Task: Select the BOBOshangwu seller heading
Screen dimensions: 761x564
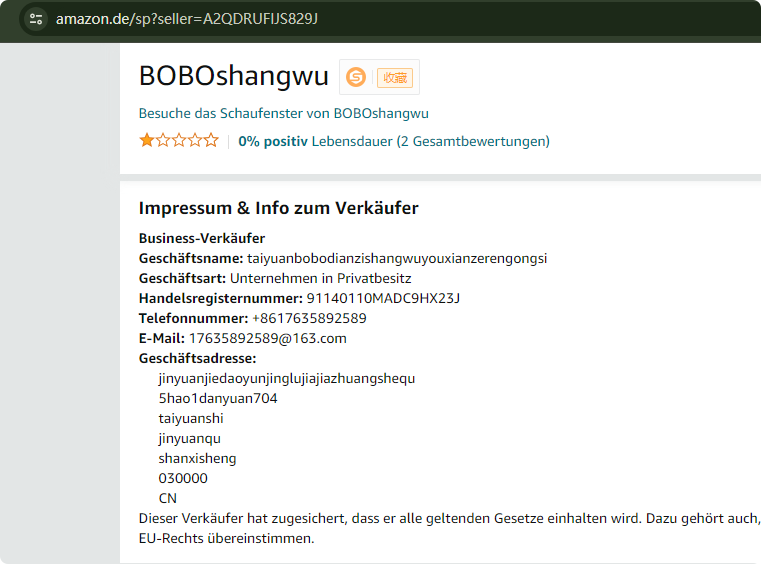Action: tap(234, 76)
